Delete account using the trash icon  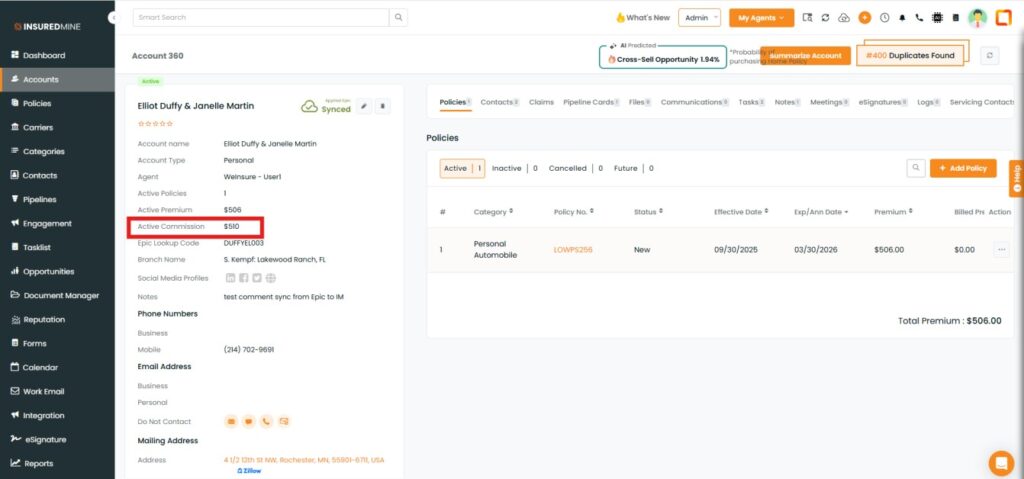pyautogui.click(x=382, y=105)
